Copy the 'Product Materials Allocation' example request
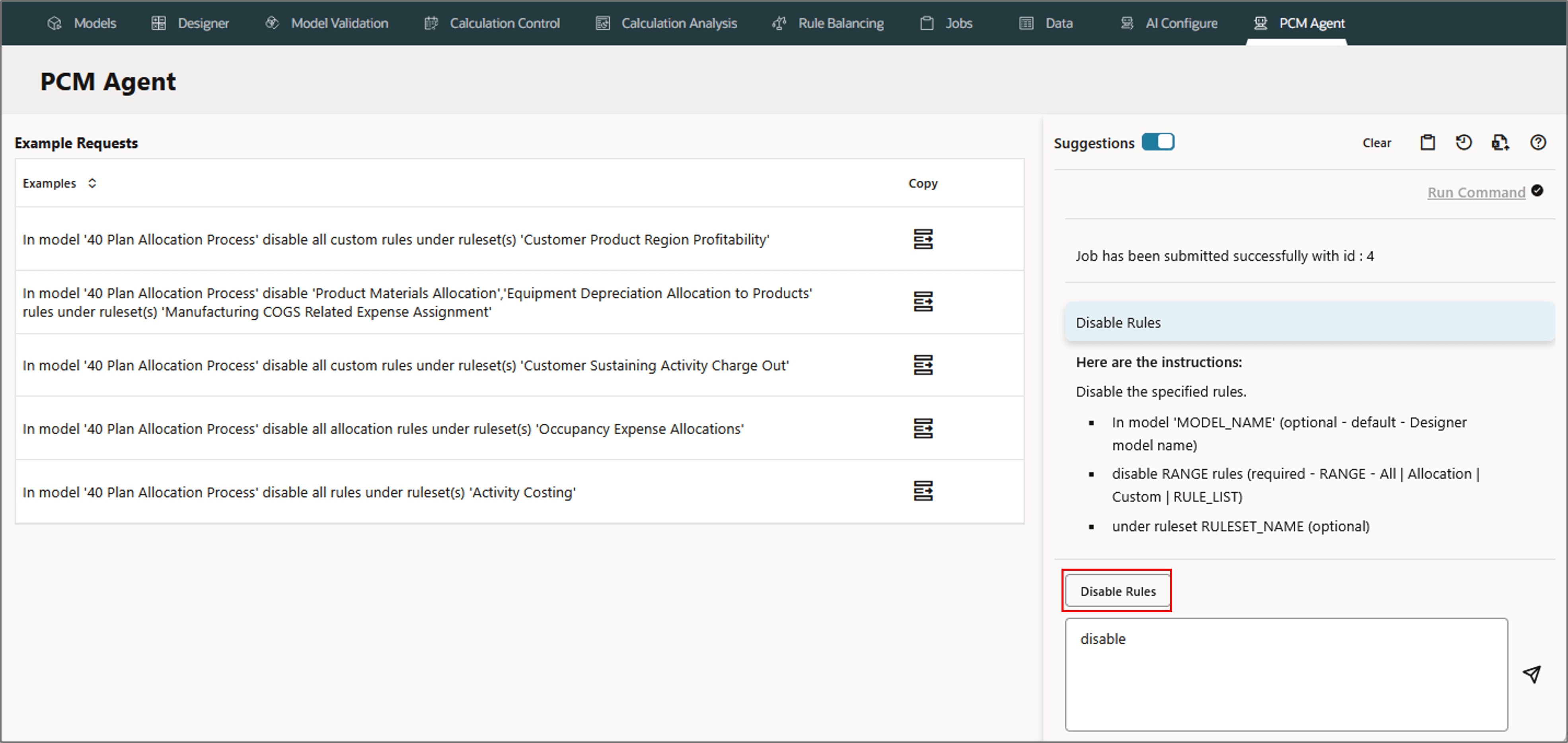Screen dimensions: 1568x743 [923, 302]
